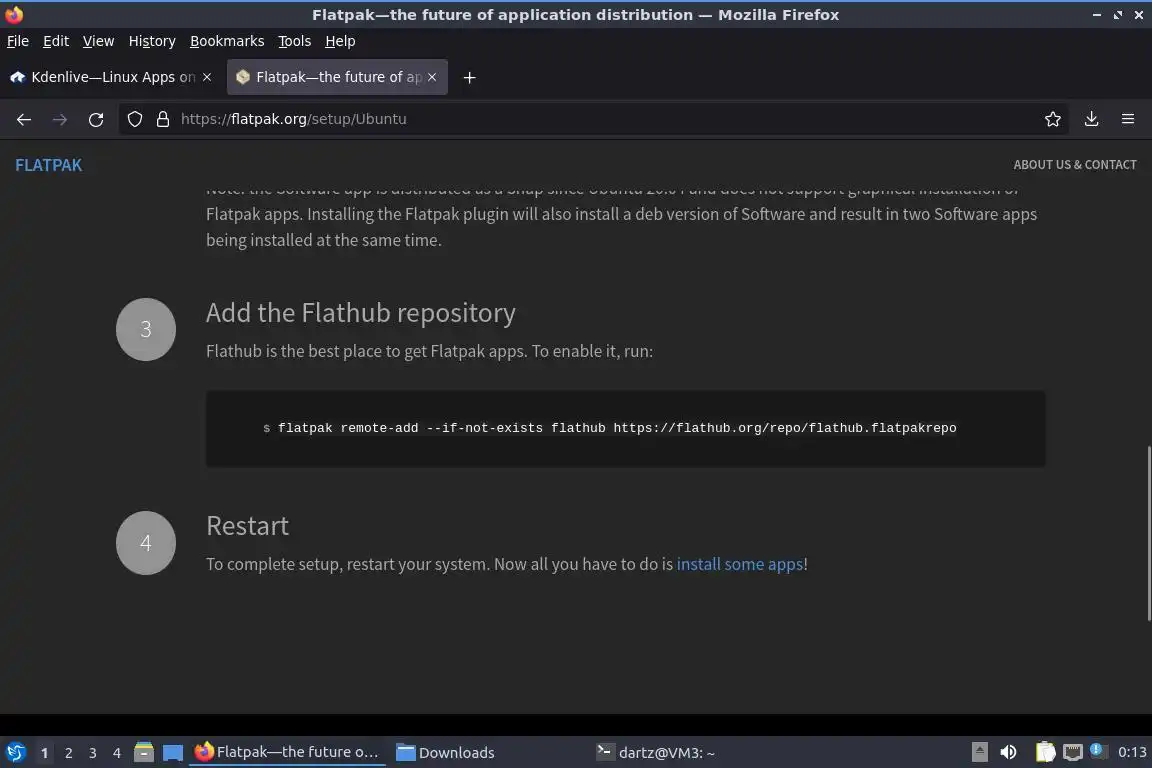Screen dimensions: 1152x768
Task: Open the History menu
Action: point(152,41)
